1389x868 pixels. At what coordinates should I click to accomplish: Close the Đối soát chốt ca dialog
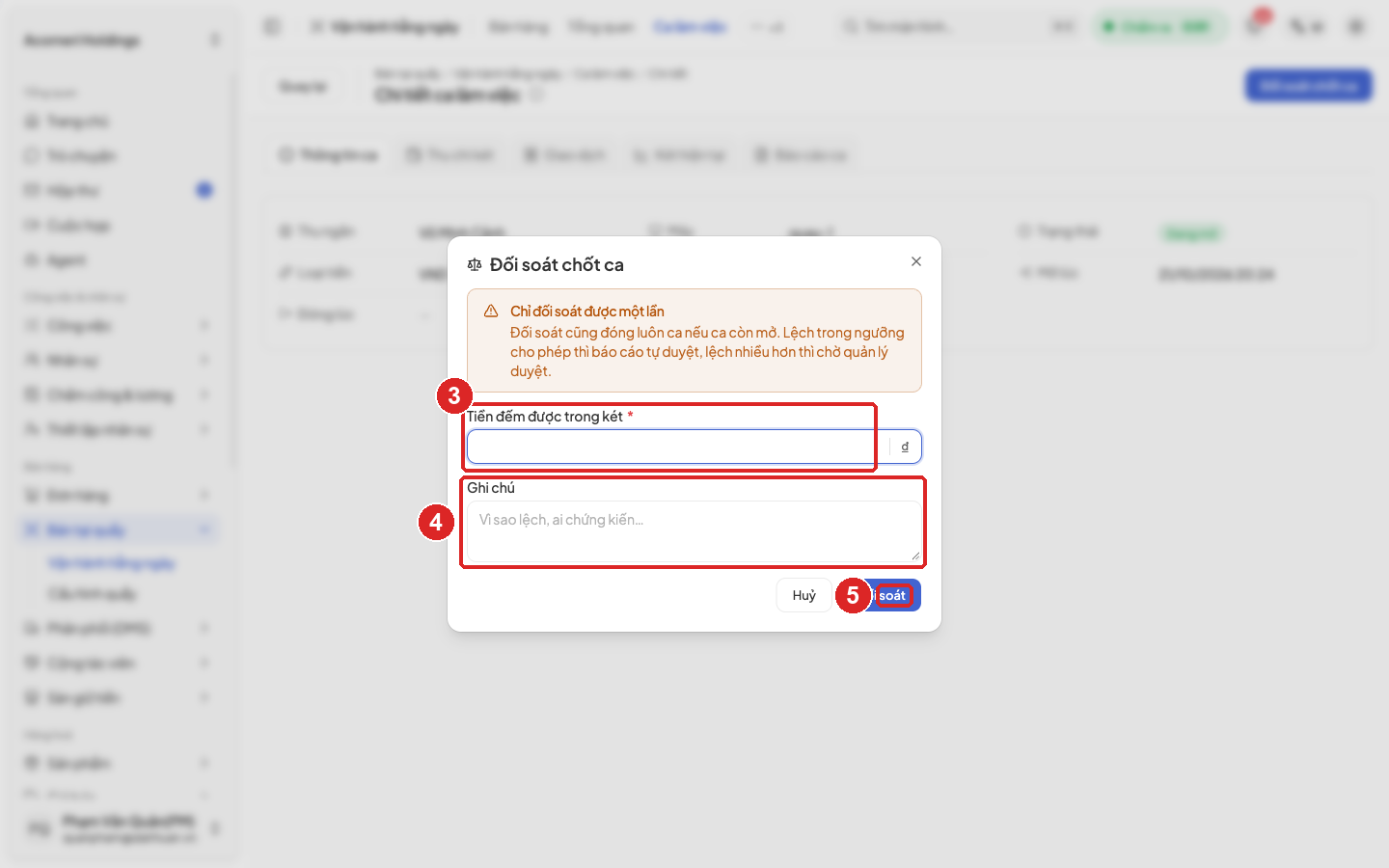(916, 261)
